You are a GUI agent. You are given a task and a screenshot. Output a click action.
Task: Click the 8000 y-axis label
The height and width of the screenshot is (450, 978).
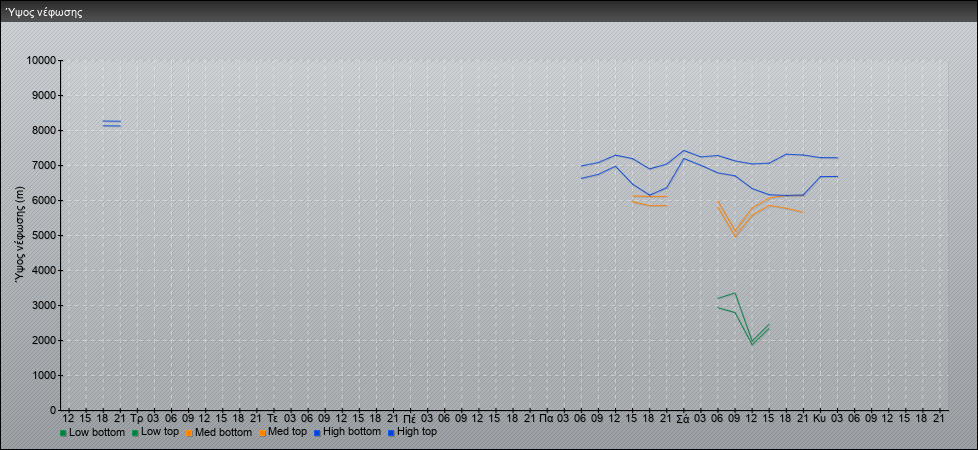44,130
